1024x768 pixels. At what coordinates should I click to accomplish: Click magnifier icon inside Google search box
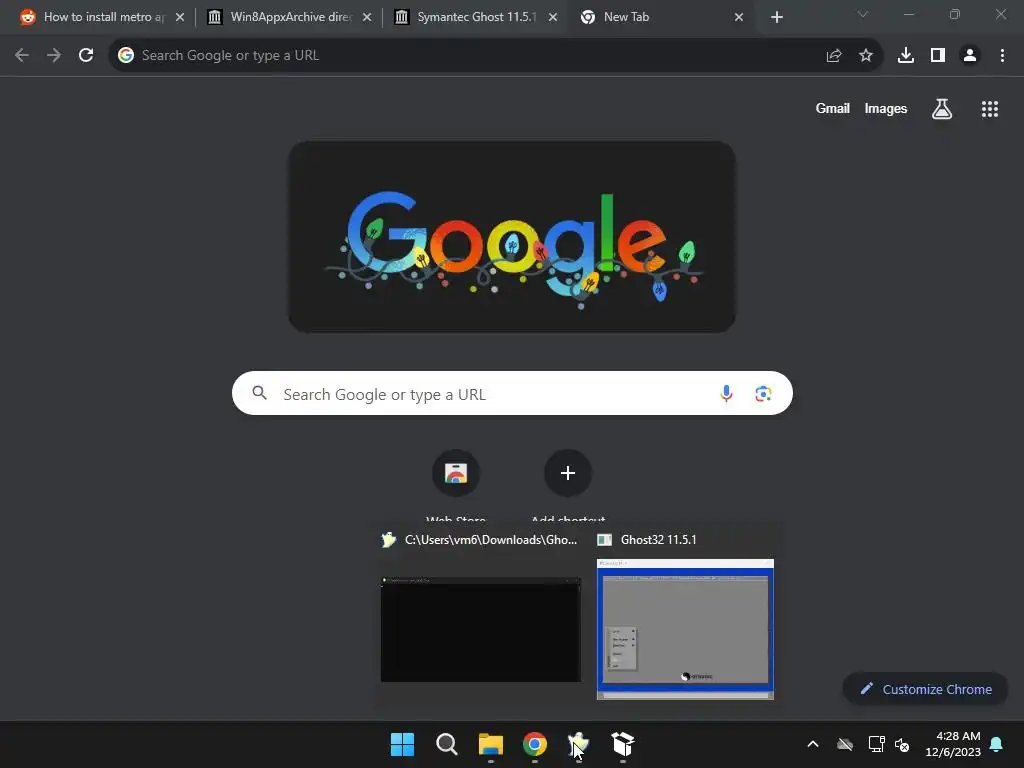click(x=259, y=393)
